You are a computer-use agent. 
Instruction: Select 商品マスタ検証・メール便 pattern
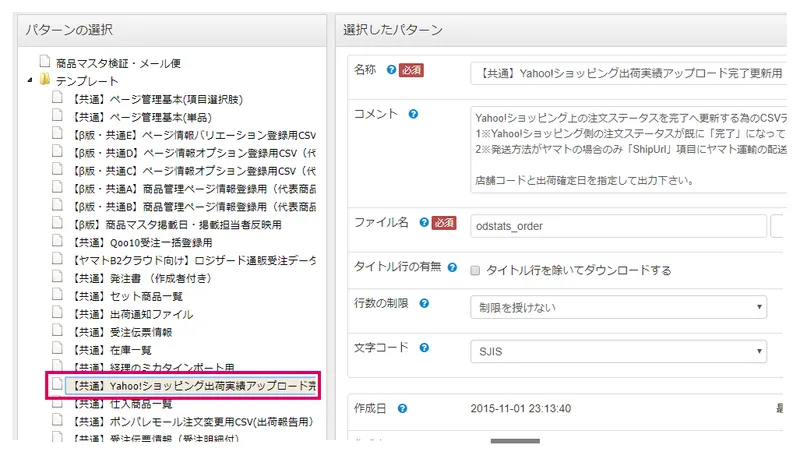pos(118,63)
